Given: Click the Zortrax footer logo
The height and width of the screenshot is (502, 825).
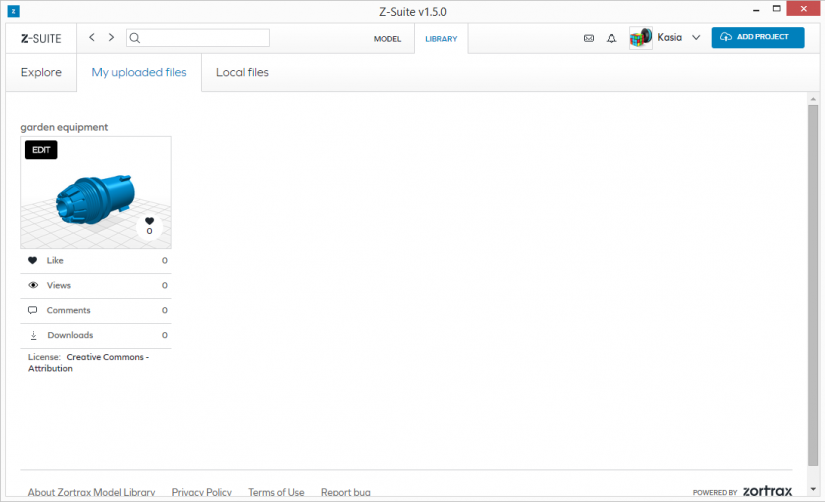Looking at the screenshot, I should click(767, 491).
